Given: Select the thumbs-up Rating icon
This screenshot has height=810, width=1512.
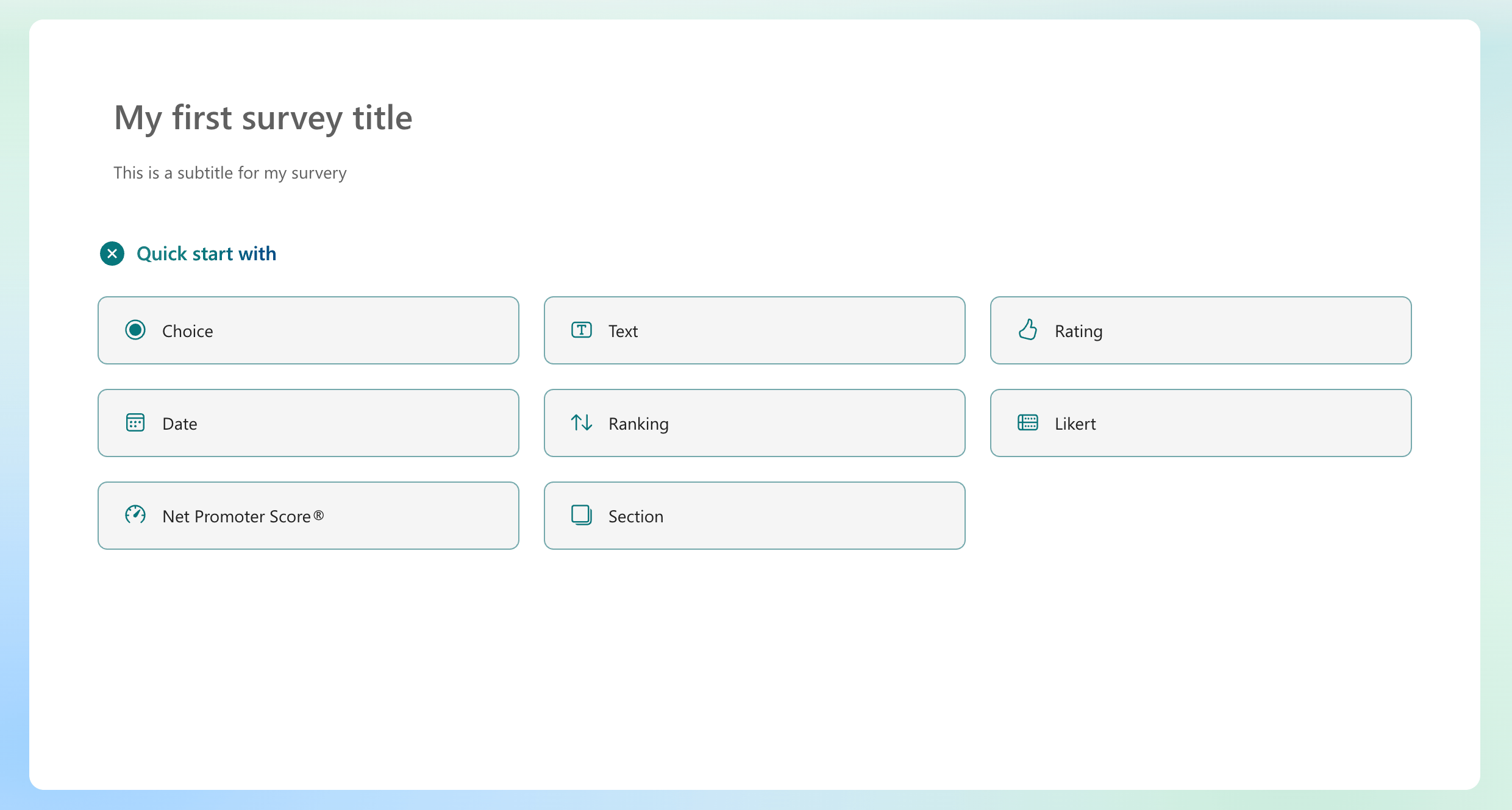Looking at the screenshot, I should click(x=1028, y=330).
